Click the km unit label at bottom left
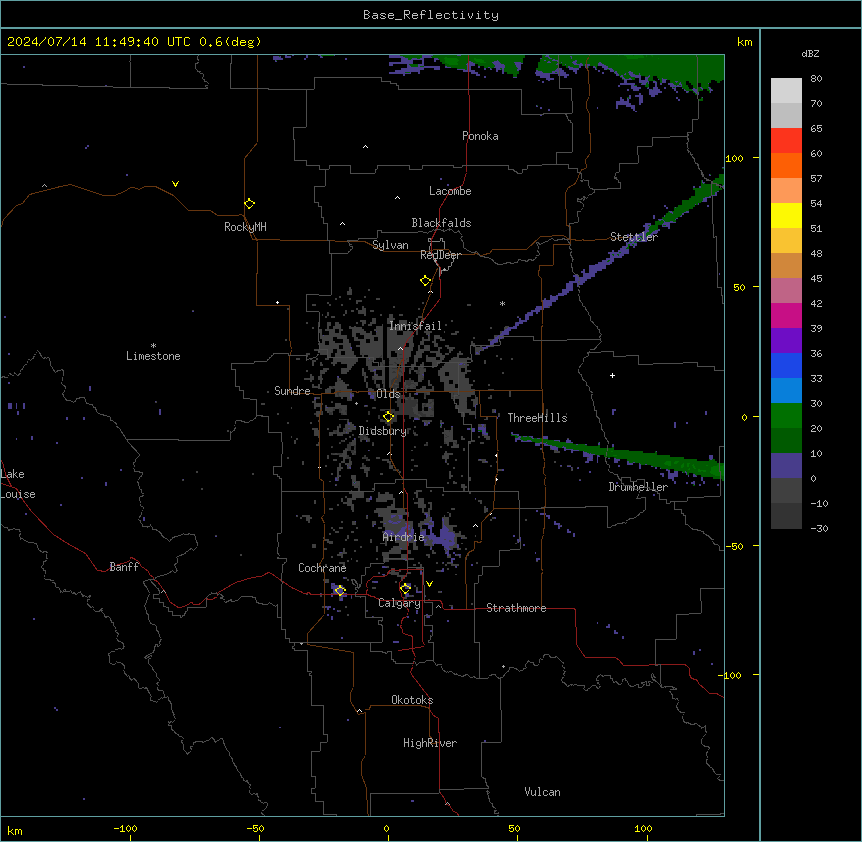 tap(15, 830)
